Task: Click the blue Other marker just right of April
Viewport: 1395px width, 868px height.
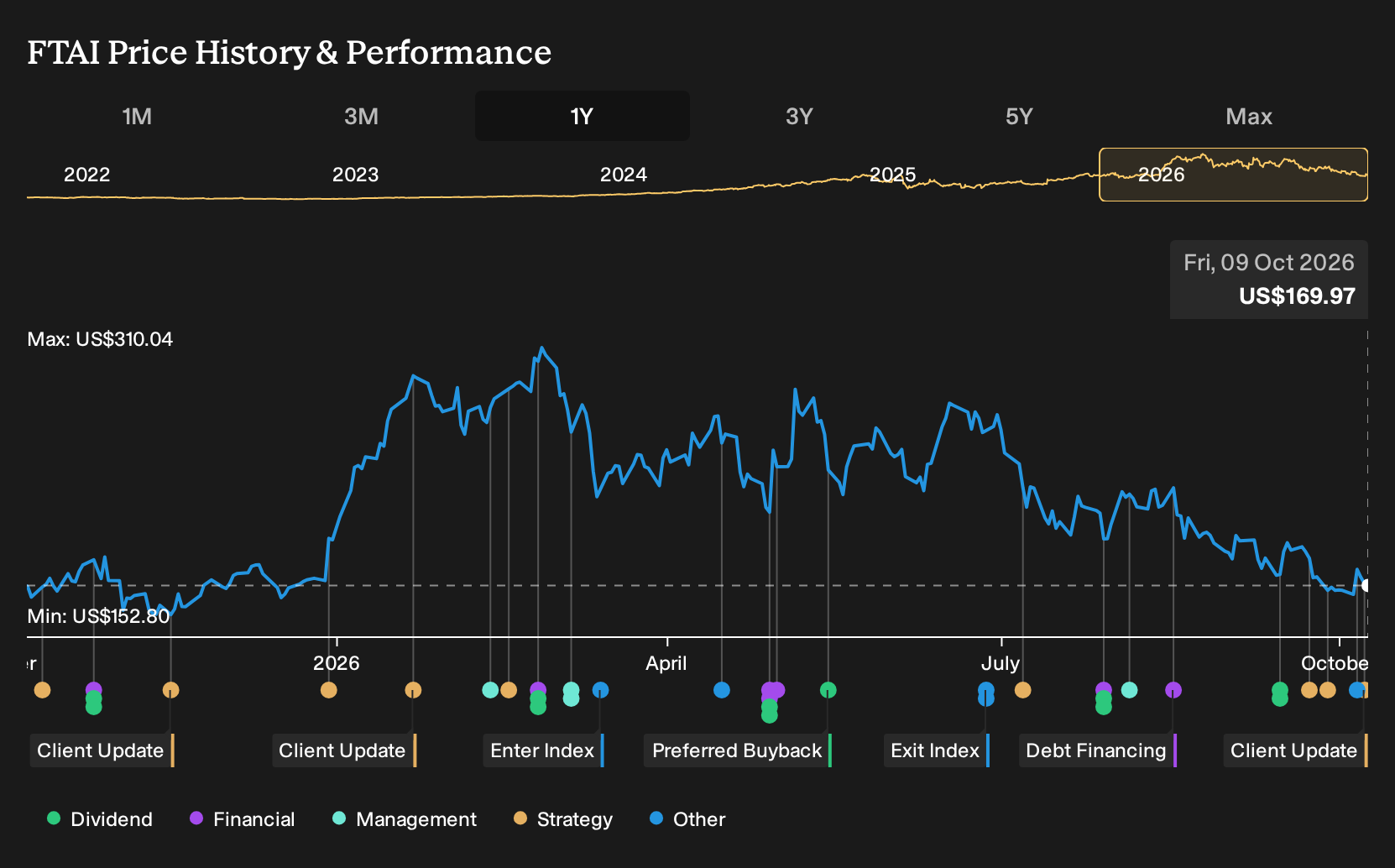Action: (722, 690)
